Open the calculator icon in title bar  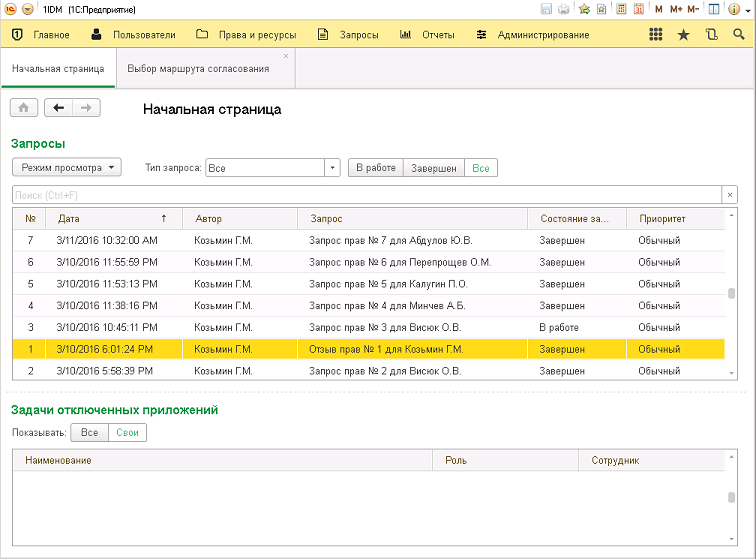(x=621, y=9)
